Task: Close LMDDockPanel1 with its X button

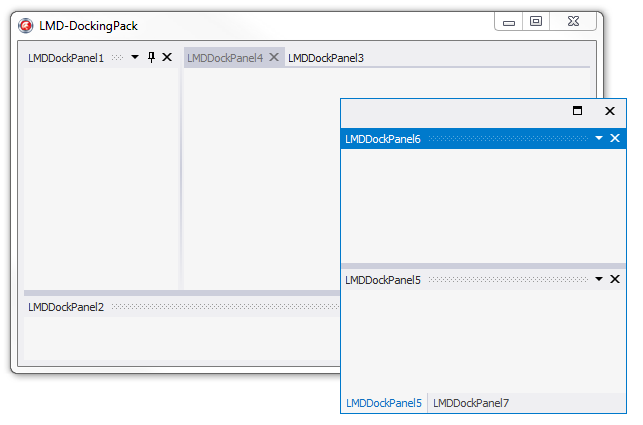Action: (x=167, y=57)
